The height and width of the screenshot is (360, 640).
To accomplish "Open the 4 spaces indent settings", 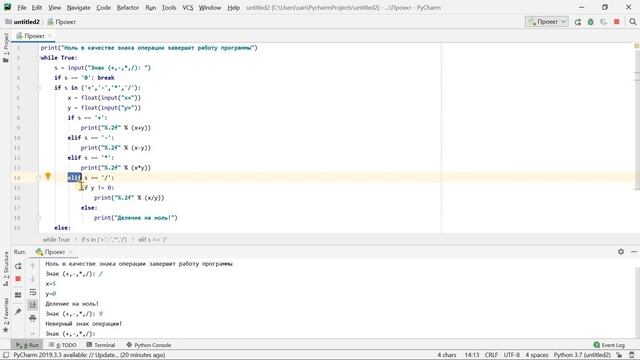I will tap(537, 355).
